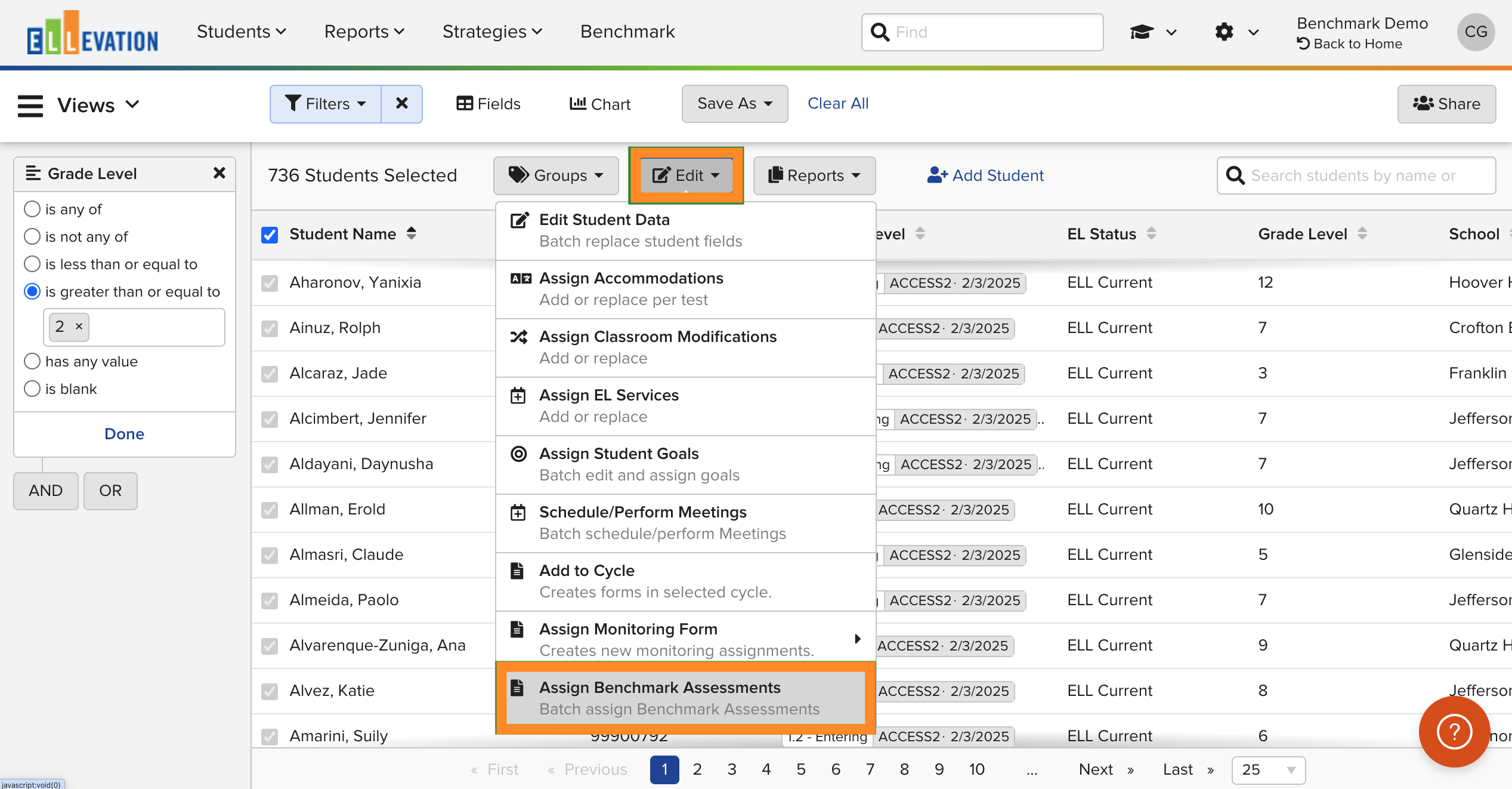Viewport: 1512px width, 789px height.
Task: Click the Add Student link
Action: (985, 175)
